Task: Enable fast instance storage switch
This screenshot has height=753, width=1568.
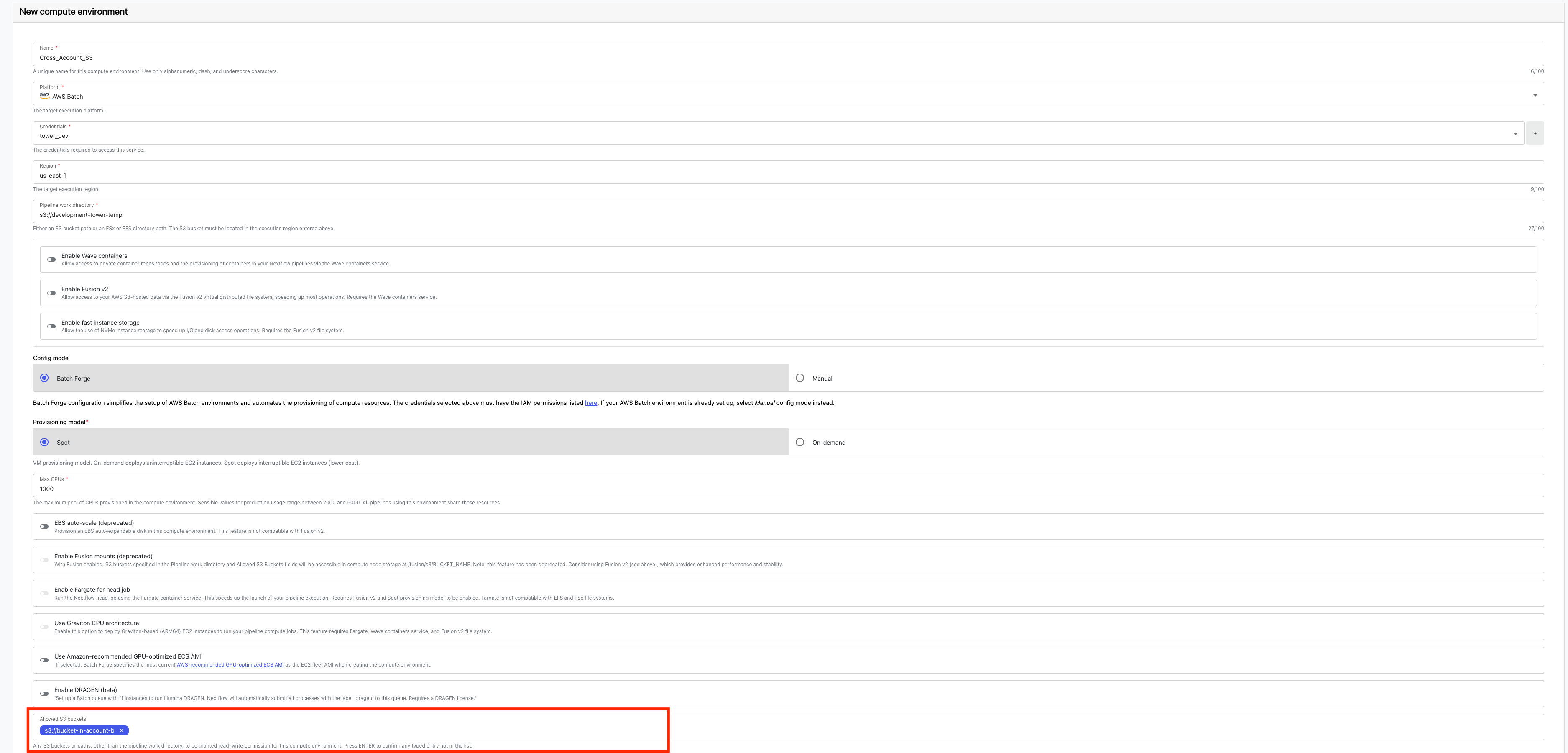Action: tap(52, 327)
